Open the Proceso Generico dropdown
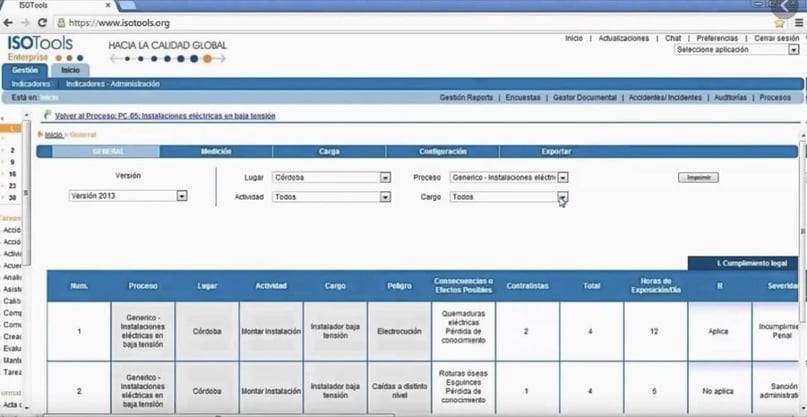 (509, 178)
